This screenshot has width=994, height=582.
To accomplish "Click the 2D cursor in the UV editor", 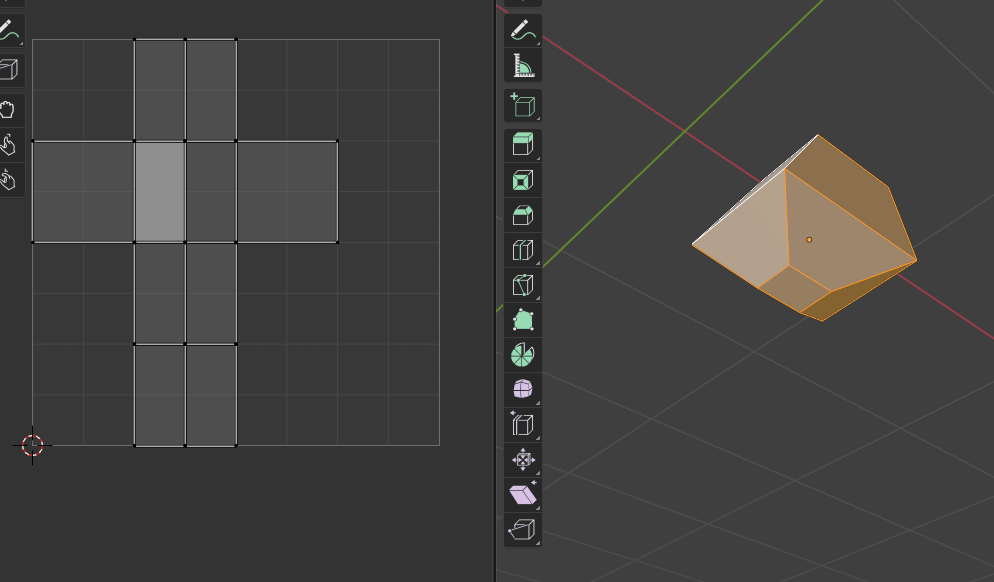I will pyautogui.click(x=32, y=445).
